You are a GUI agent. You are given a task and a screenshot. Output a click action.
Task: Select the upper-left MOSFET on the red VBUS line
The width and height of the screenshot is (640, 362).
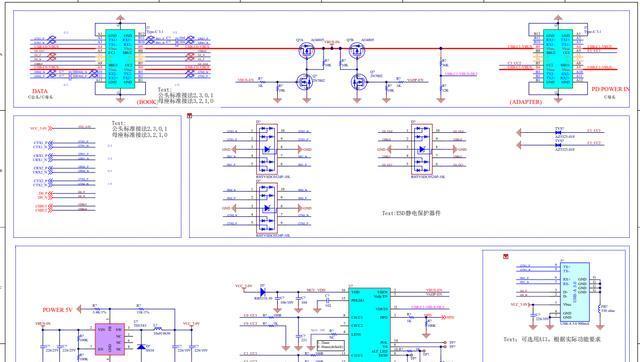306,51
